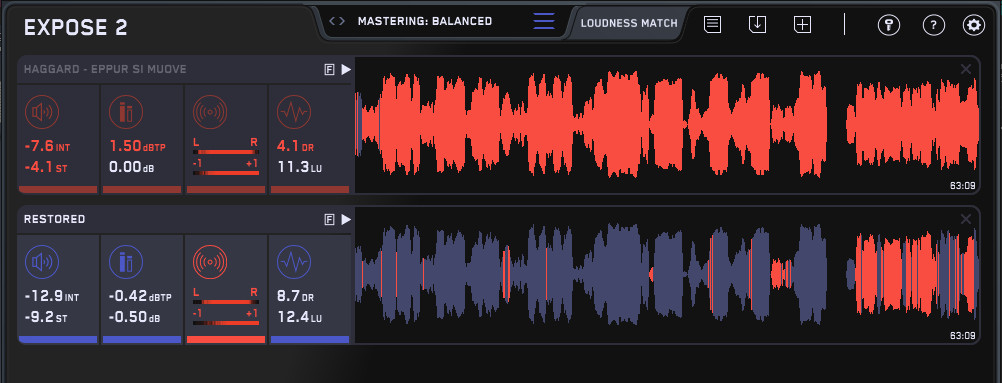Remove the Restored track with the X
1002x383 pixels.
tap(966, 219)
